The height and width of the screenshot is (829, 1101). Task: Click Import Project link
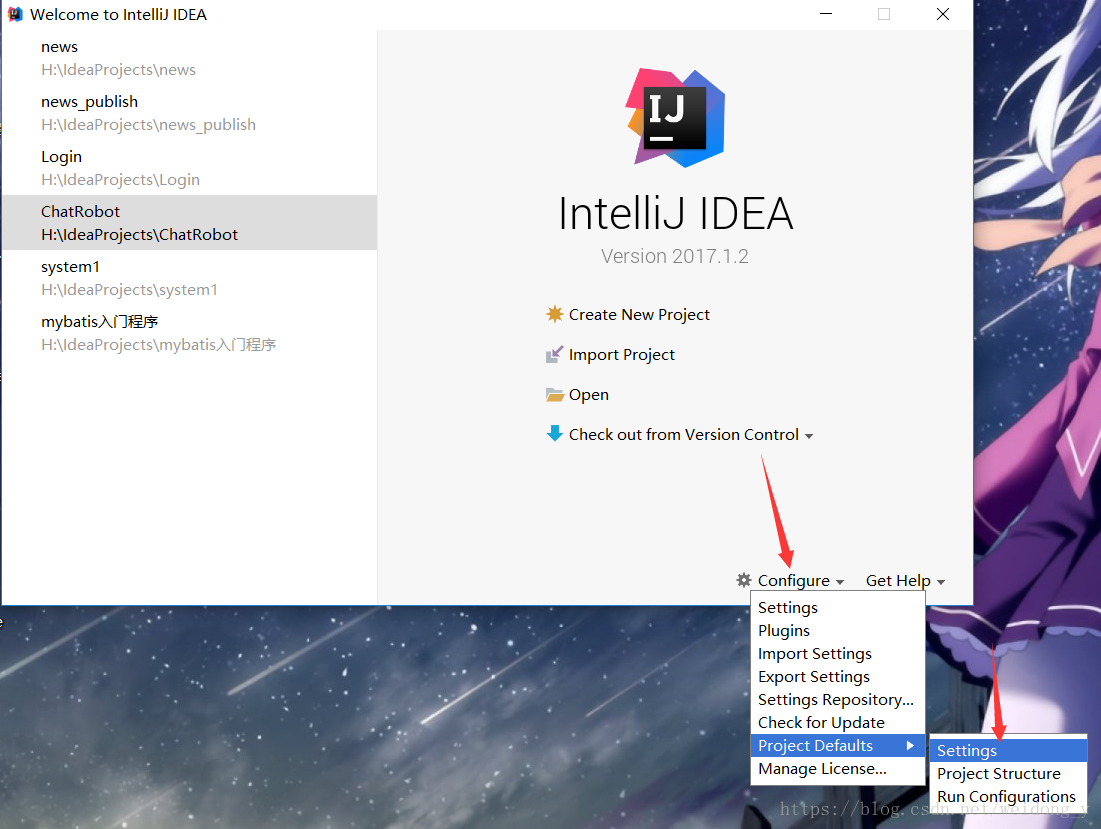click(621, 354)
